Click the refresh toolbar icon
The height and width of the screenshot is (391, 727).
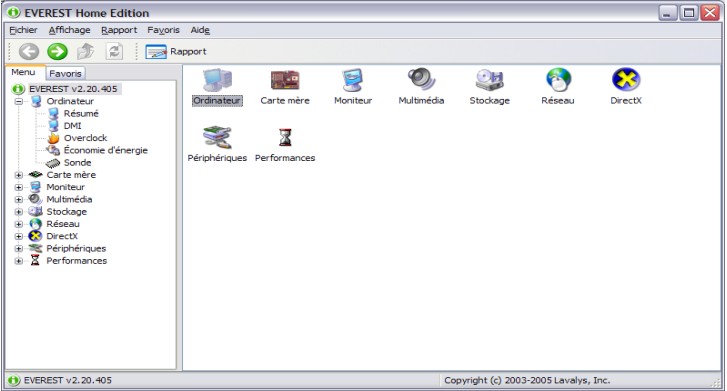point(114,51)
